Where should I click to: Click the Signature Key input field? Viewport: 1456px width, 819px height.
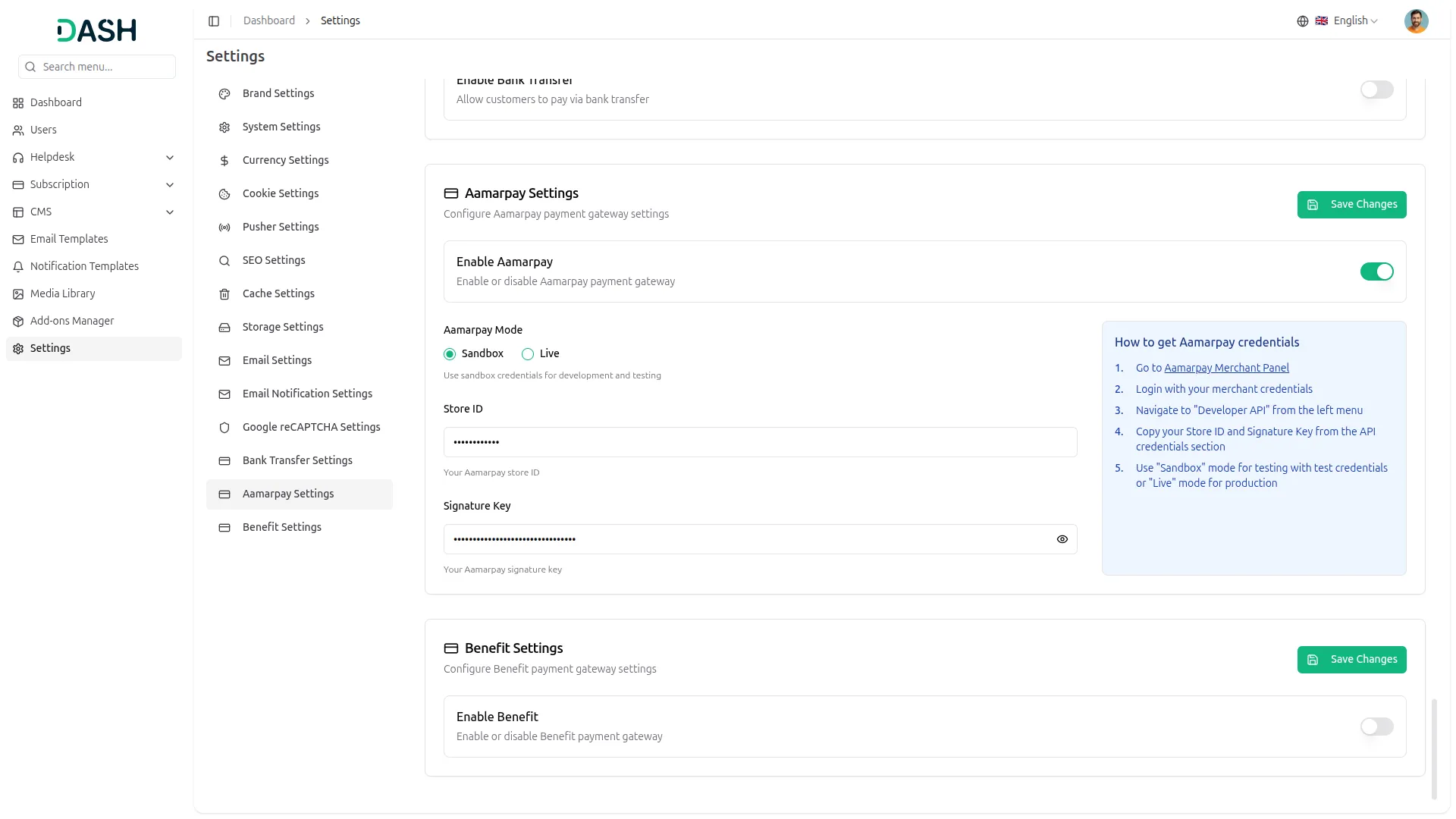tap(760, 539)
